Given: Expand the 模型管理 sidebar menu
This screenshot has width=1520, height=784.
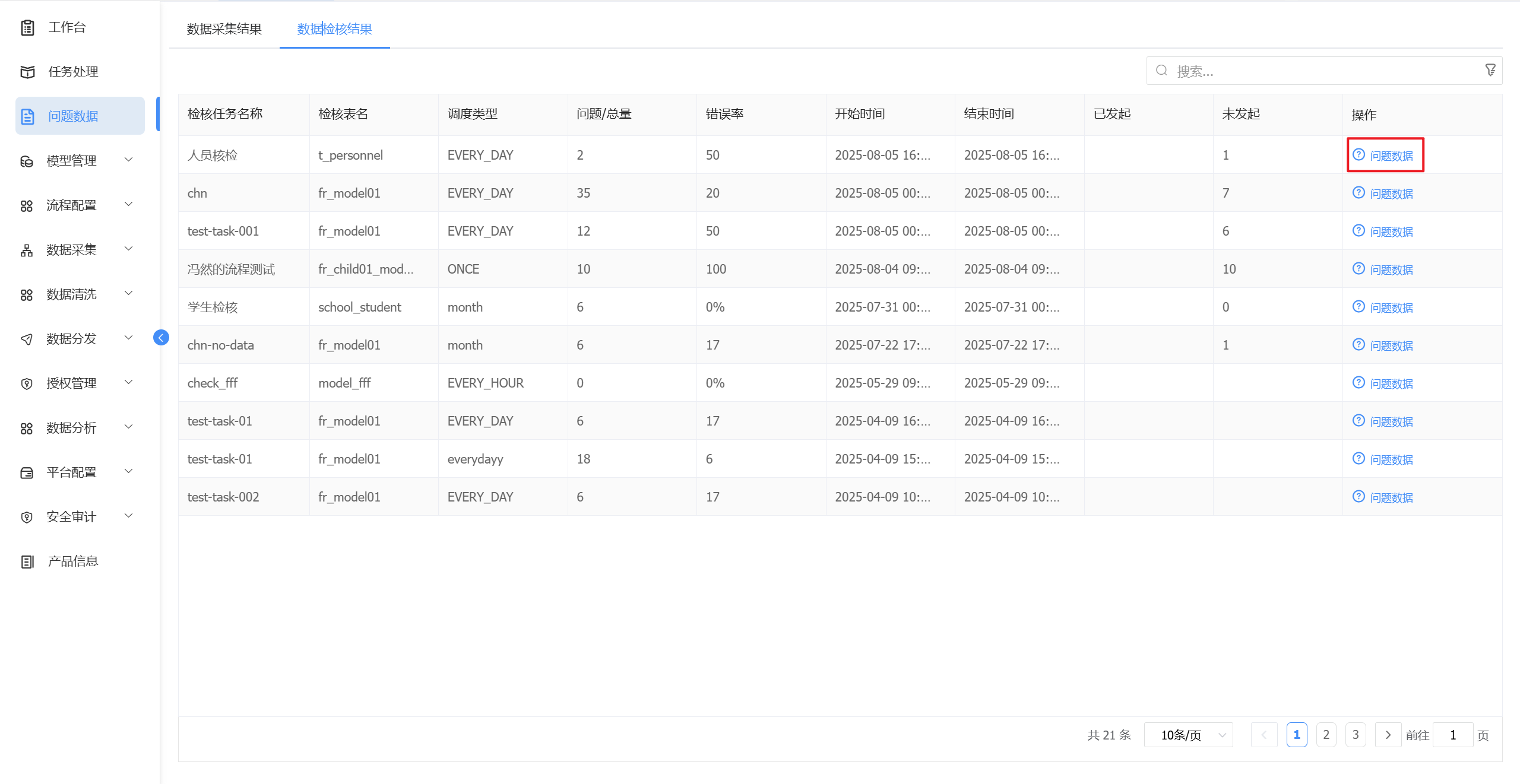Looking at the screenshot, I should 128,160.
